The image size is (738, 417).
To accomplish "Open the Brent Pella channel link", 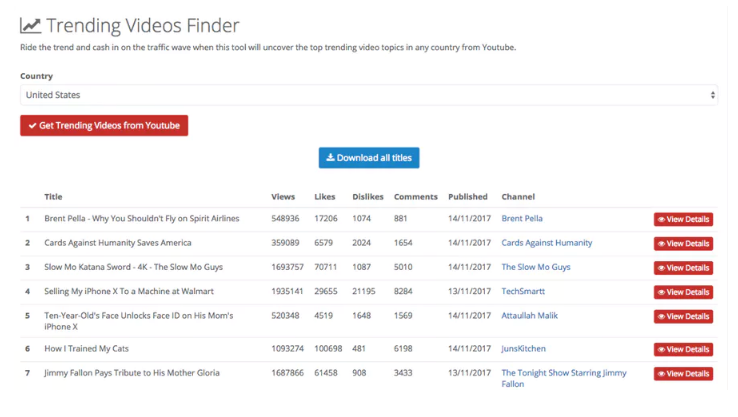I will point(522,218).
